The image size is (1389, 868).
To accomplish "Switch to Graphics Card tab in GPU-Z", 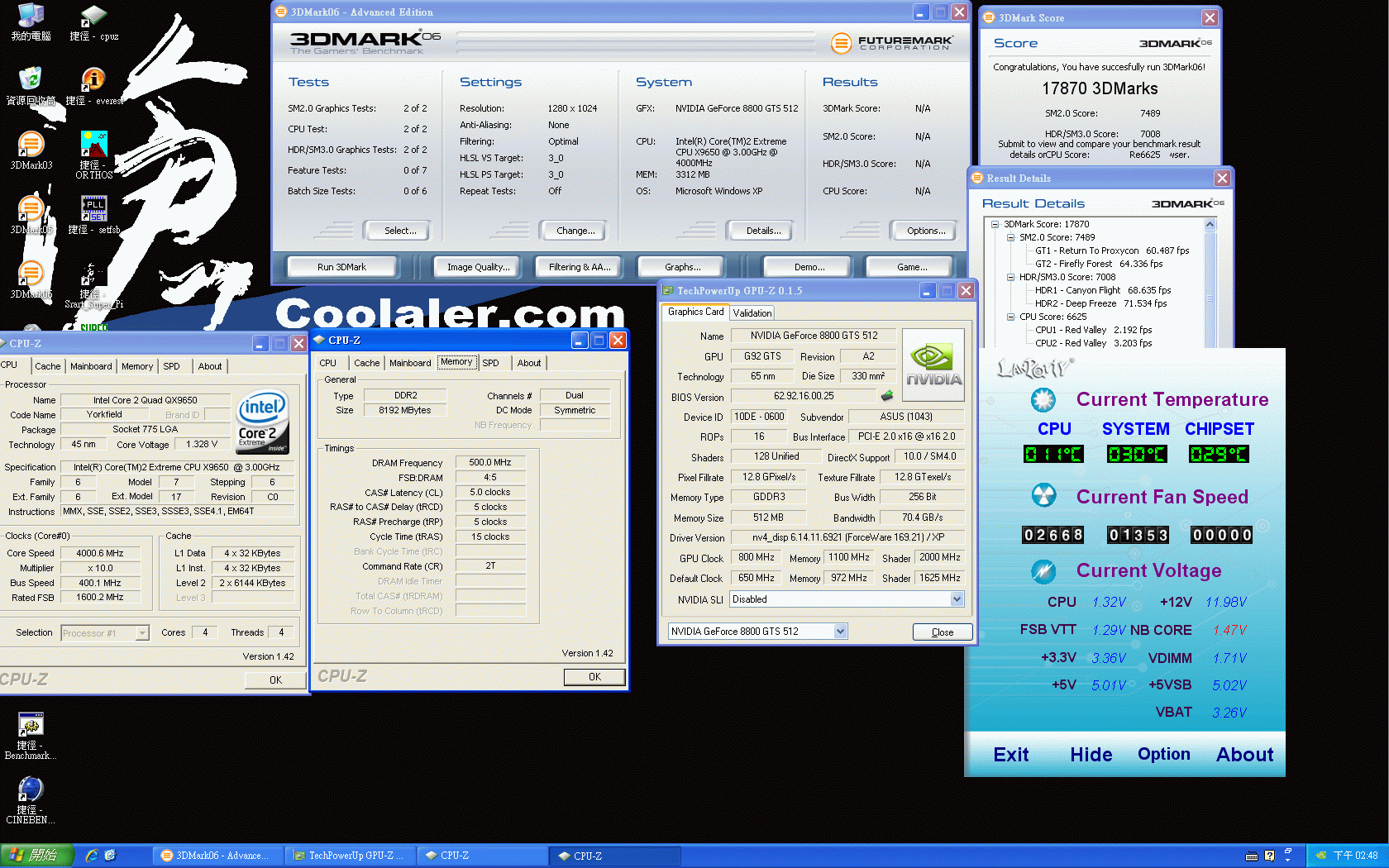I will tap(695, 312).
